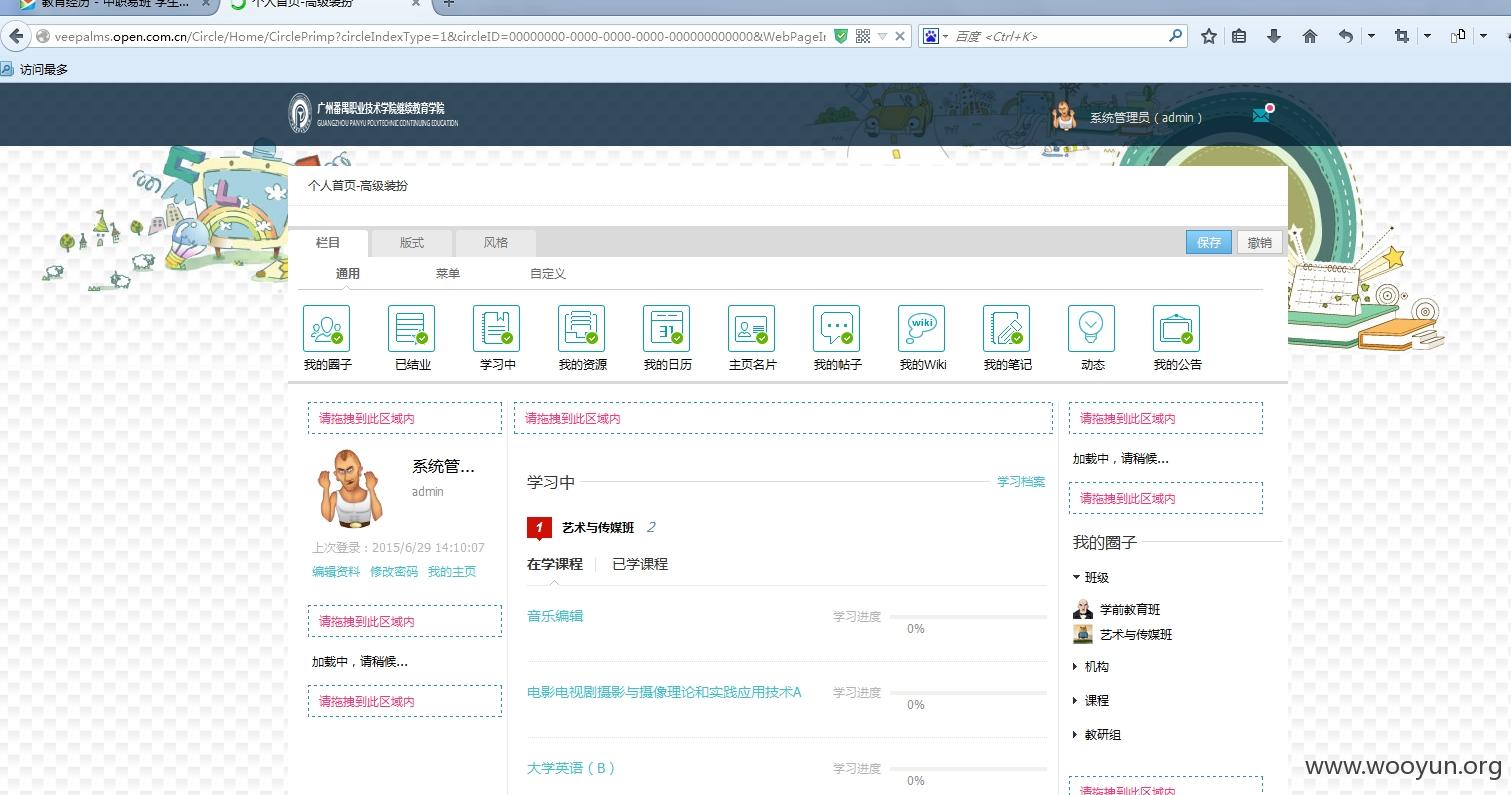Click the 音乐编辑 progress bar
The height and width of the screenshot is (795, 1511).
pyautogui.click(x=968, y=617)
